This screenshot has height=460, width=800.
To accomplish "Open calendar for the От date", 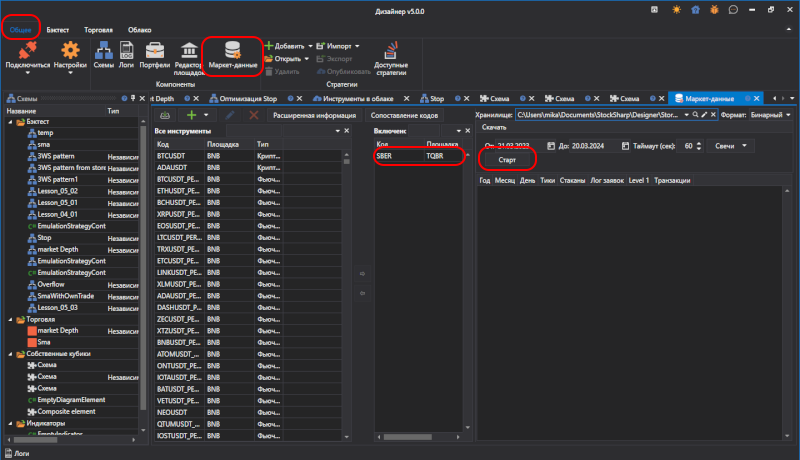I will click(551, 146).
